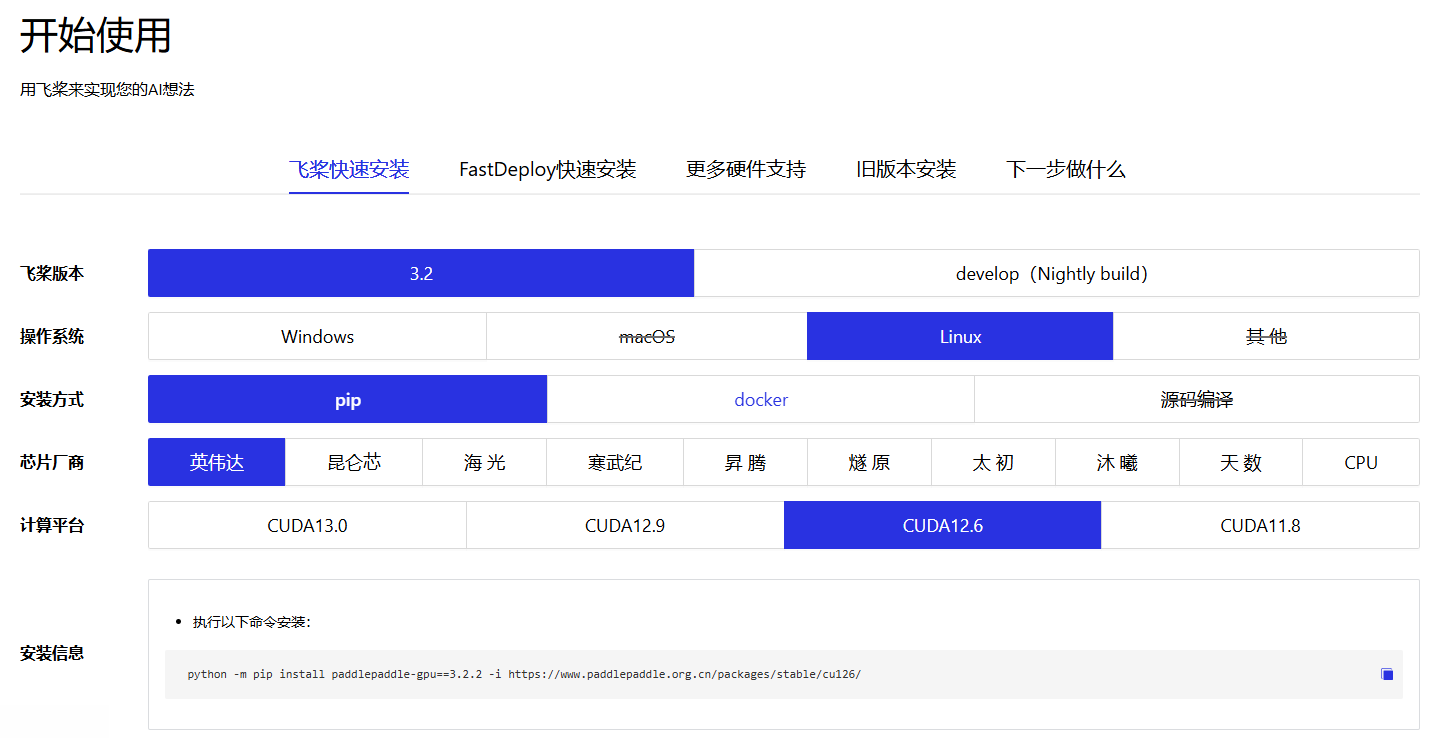Select 昆仑芯 chip vendor
This screenshot has width=1441, height=738.
pyautogui.click(x=354, y=462)
